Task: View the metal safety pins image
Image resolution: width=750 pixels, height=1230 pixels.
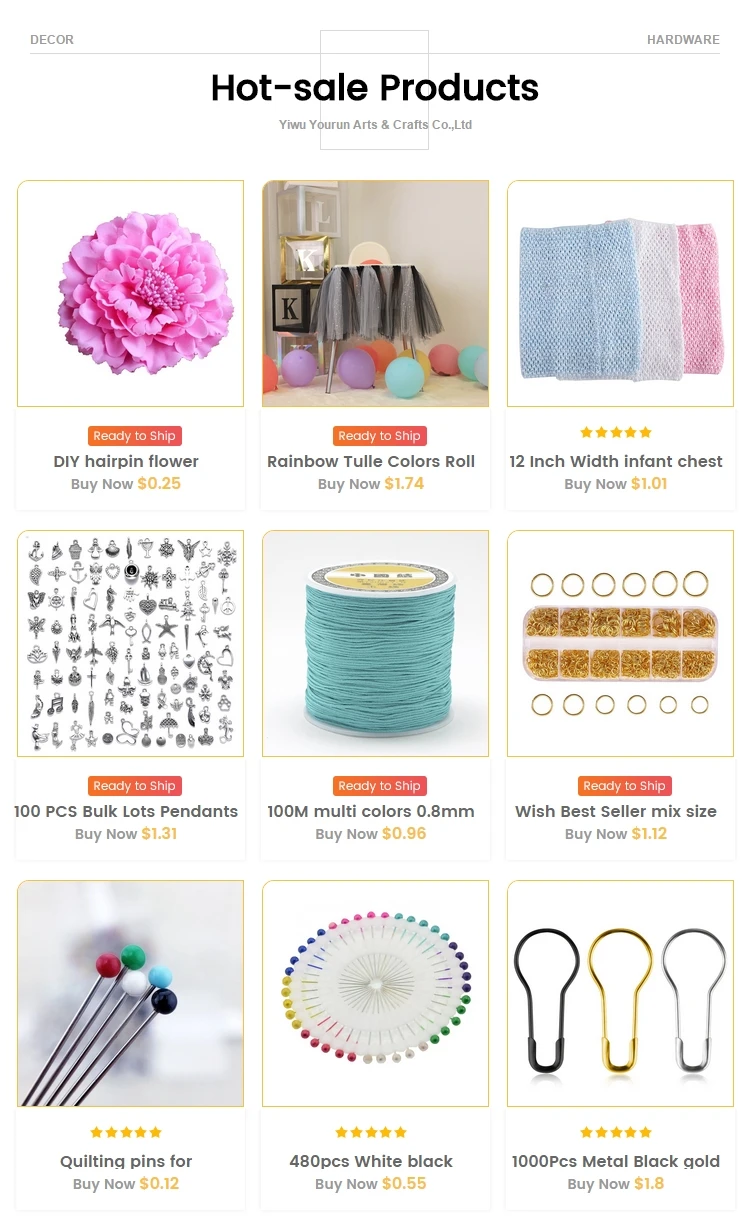Action: [x=621, y=994]
